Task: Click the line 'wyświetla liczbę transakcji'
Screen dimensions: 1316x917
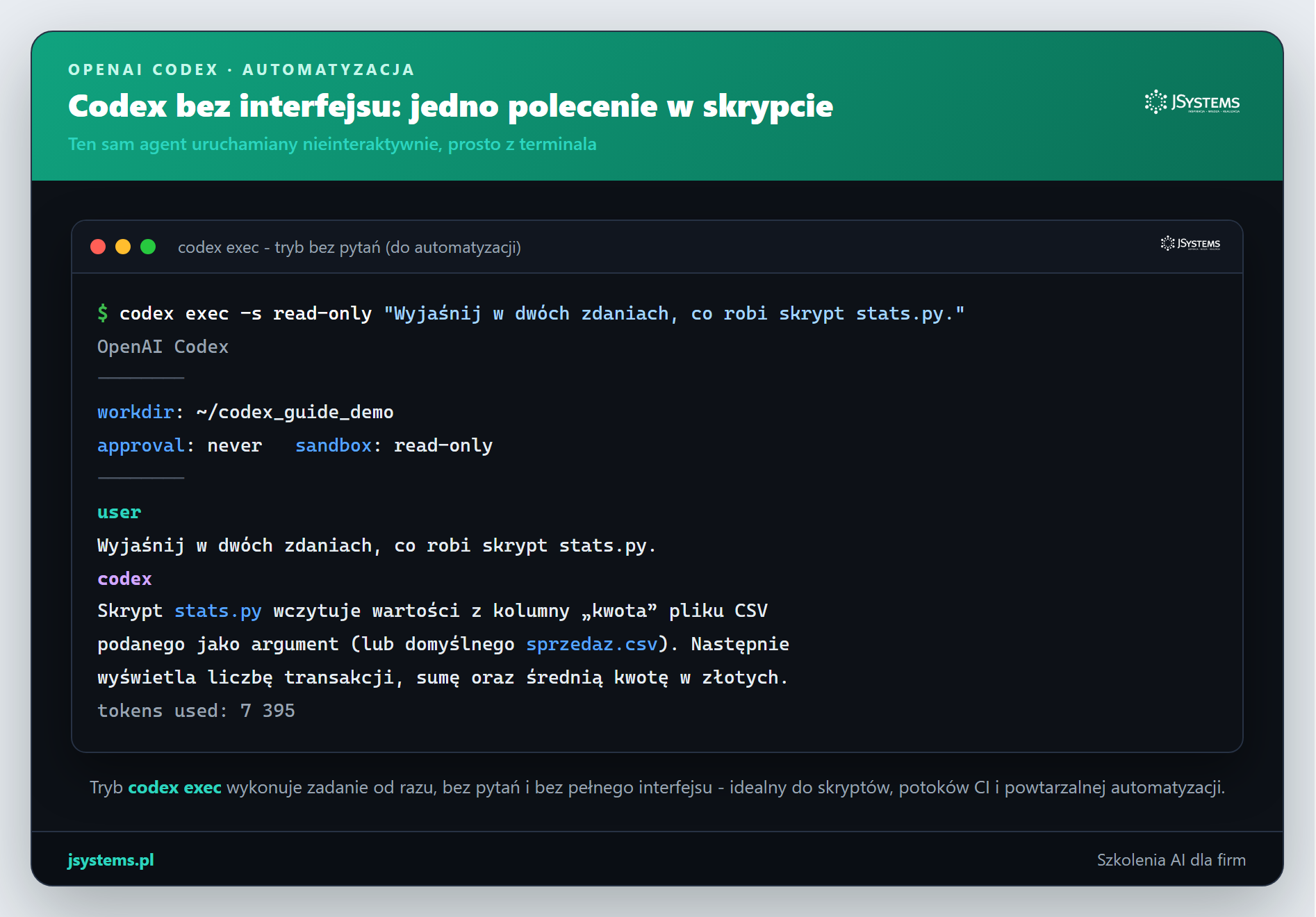Action: (443, 677)
